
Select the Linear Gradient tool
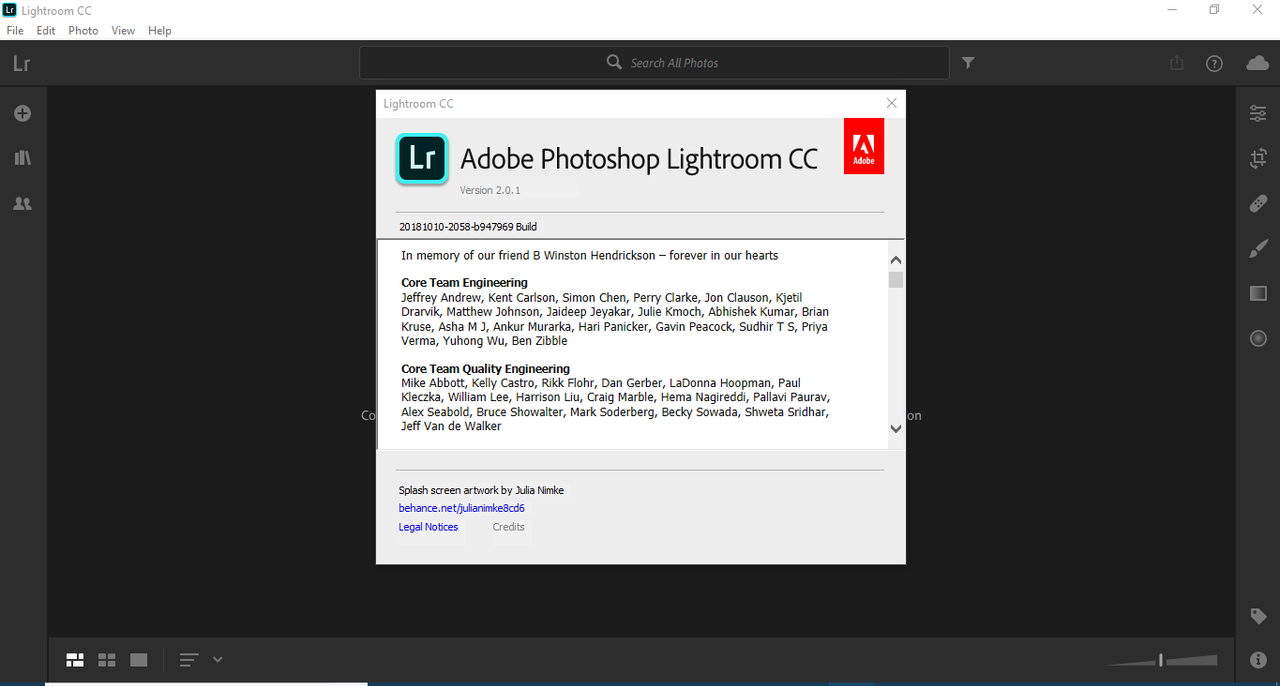pos(1258,293)
